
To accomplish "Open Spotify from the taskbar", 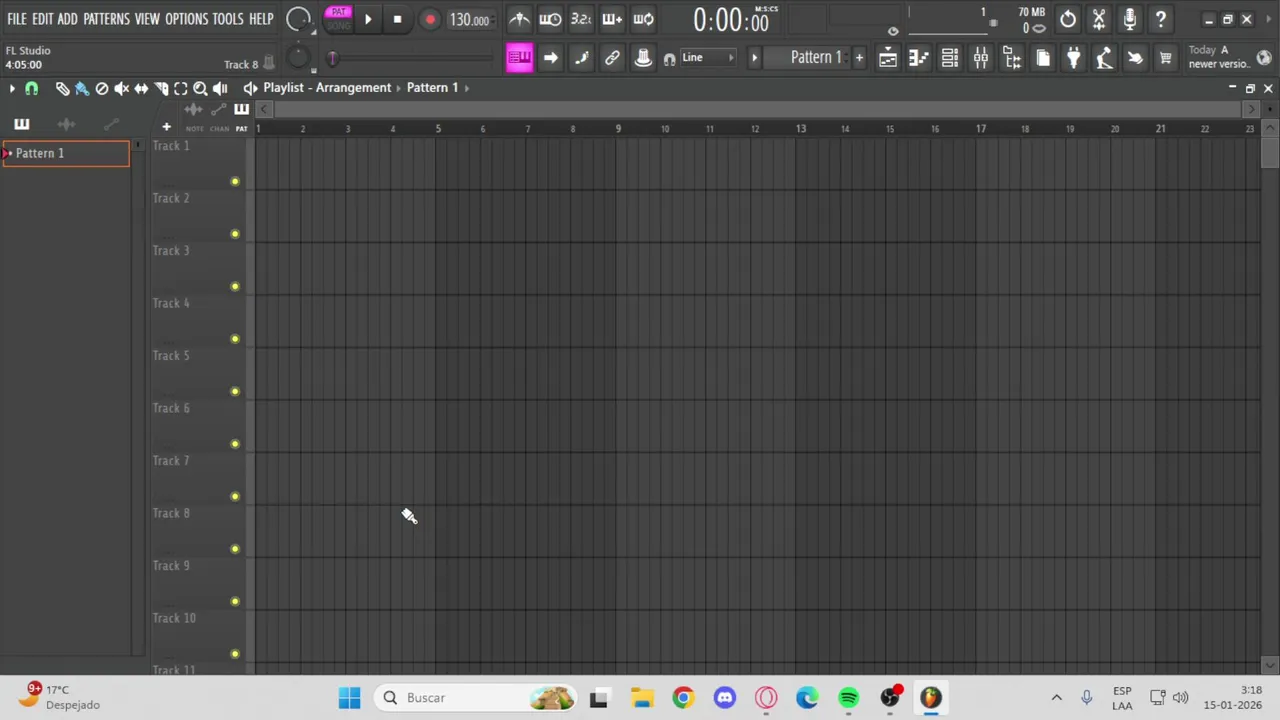I will click(848, 698).
